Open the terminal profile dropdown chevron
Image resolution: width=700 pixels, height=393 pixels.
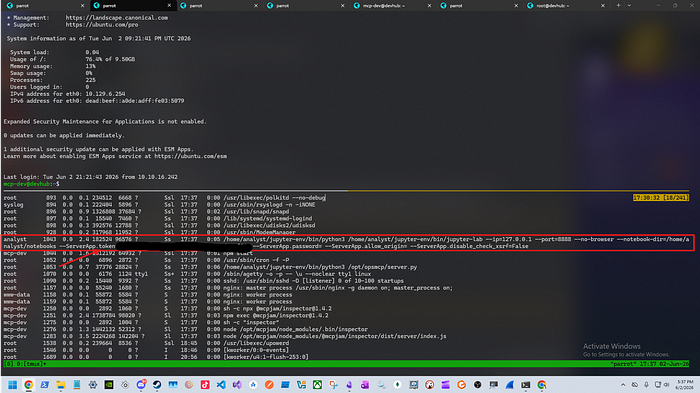629,5
